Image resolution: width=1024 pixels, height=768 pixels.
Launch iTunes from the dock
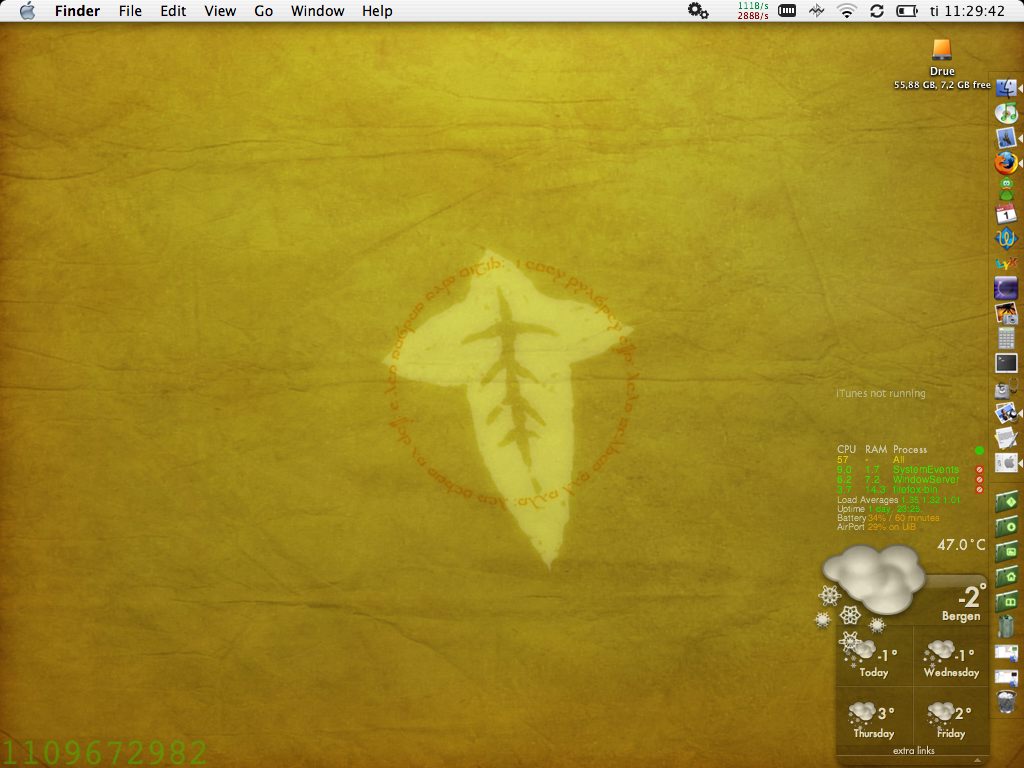point(1006,113)
